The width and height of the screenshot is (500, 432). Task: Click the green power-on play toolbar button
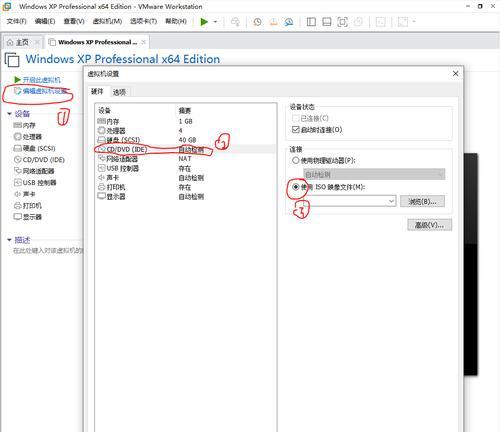pyautogui.click(x=204, y=22)
